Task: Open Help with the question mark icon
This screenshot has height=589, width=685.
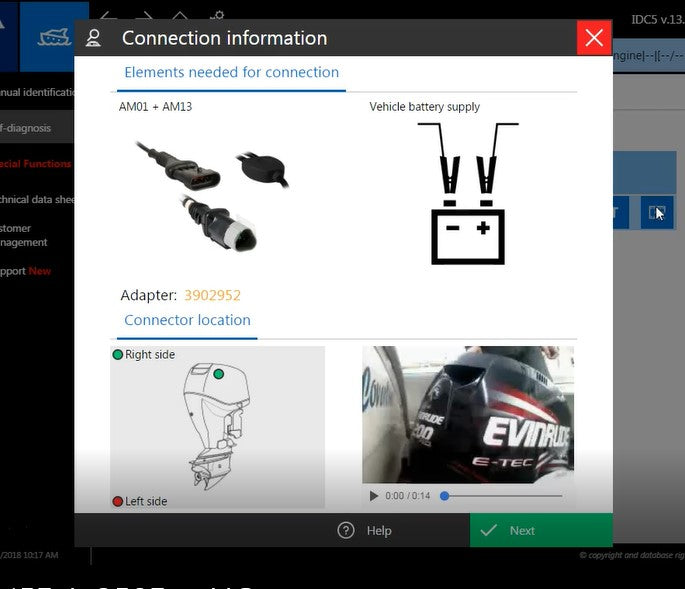Action: tap(347, 531)
